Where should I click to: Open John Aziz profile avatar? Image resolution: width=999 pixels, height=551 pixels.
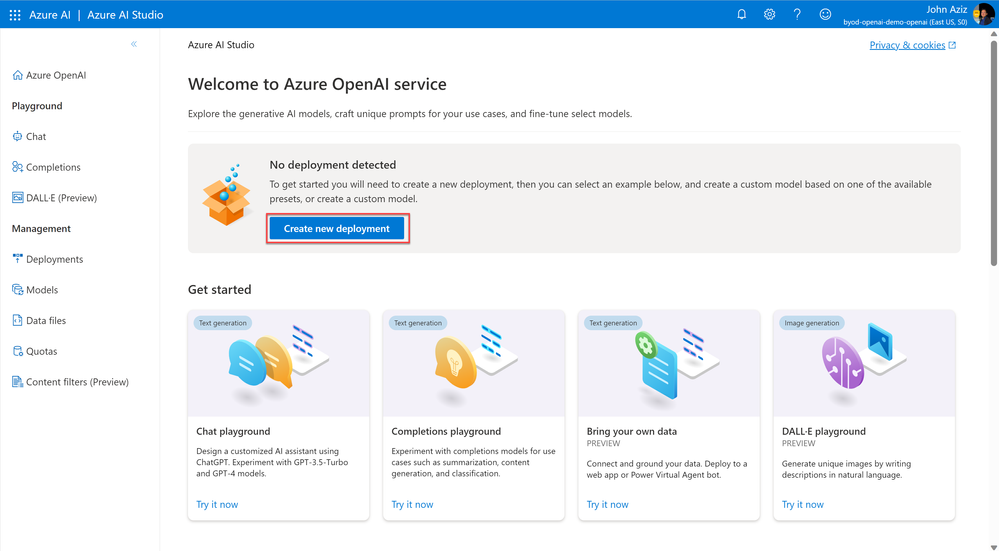pos(983,14)
